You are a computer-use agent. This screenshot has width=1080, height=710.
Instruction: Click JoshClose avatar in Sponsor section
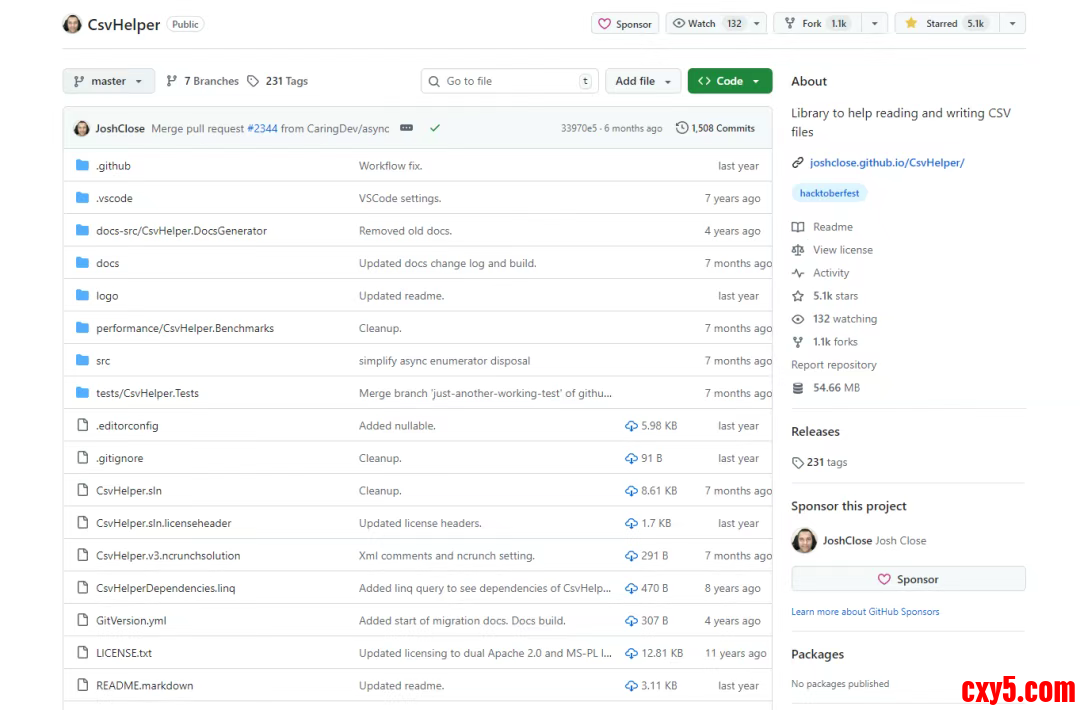tap(804, 541)
